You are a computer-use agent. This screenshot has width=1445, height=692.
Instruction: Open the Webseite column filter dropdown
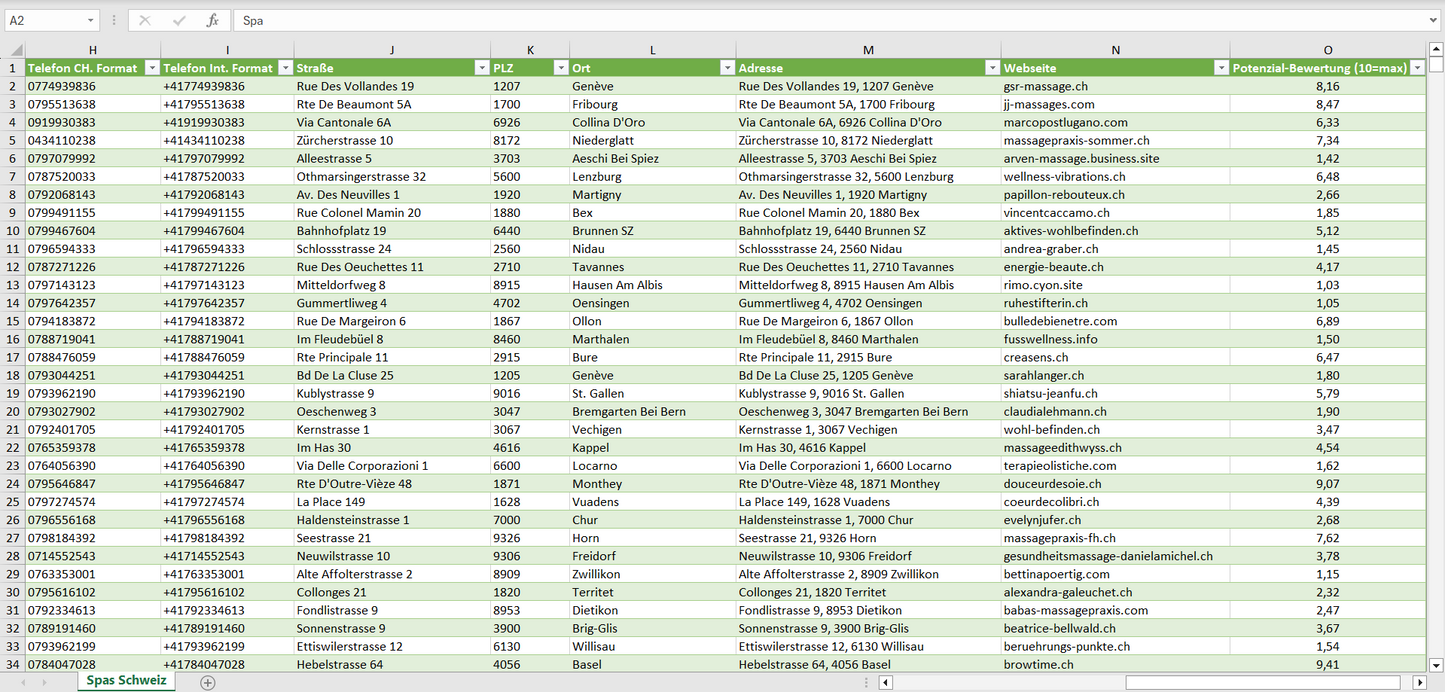tap(1220, 68)
